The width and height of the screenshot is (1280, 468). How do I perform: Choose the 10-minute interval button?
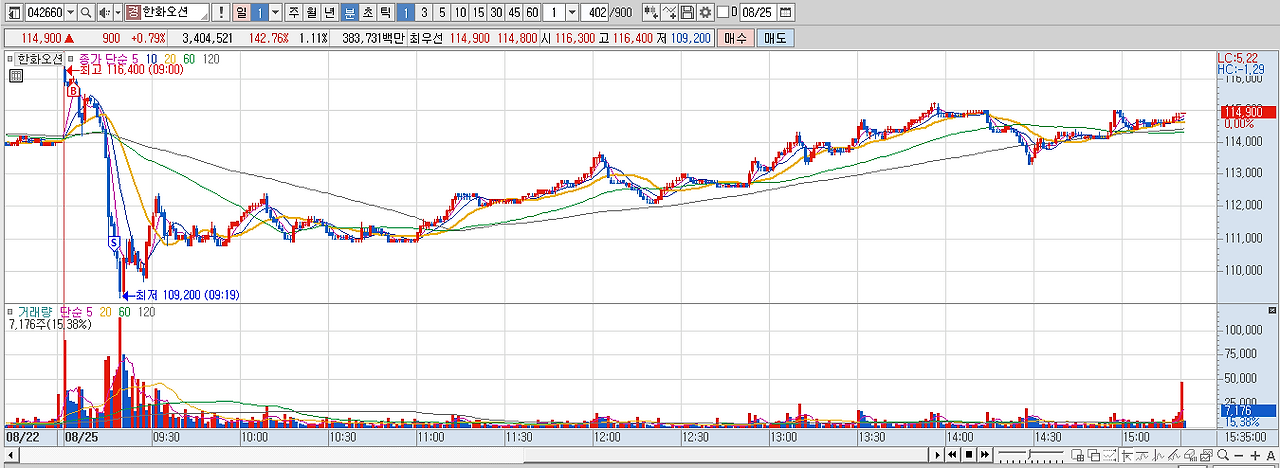[x=460, y=12]
